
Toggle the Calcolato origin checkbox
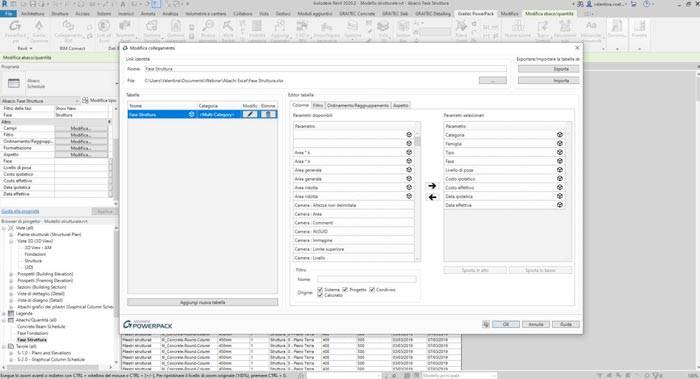coord(320,295)
